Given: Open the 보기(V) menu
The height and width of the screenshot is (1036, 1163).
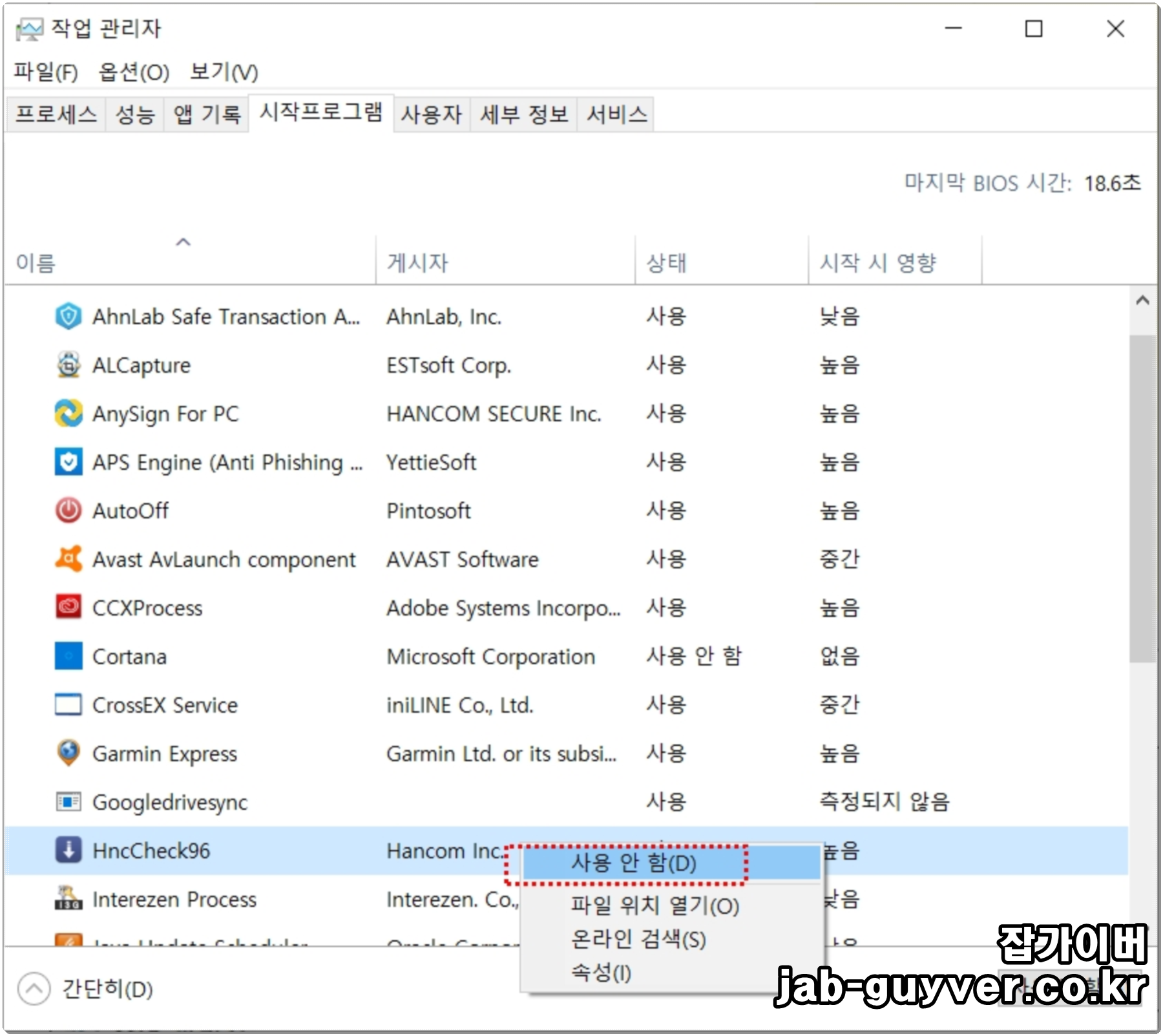Looking at the screenshot, I should (224, 72).
